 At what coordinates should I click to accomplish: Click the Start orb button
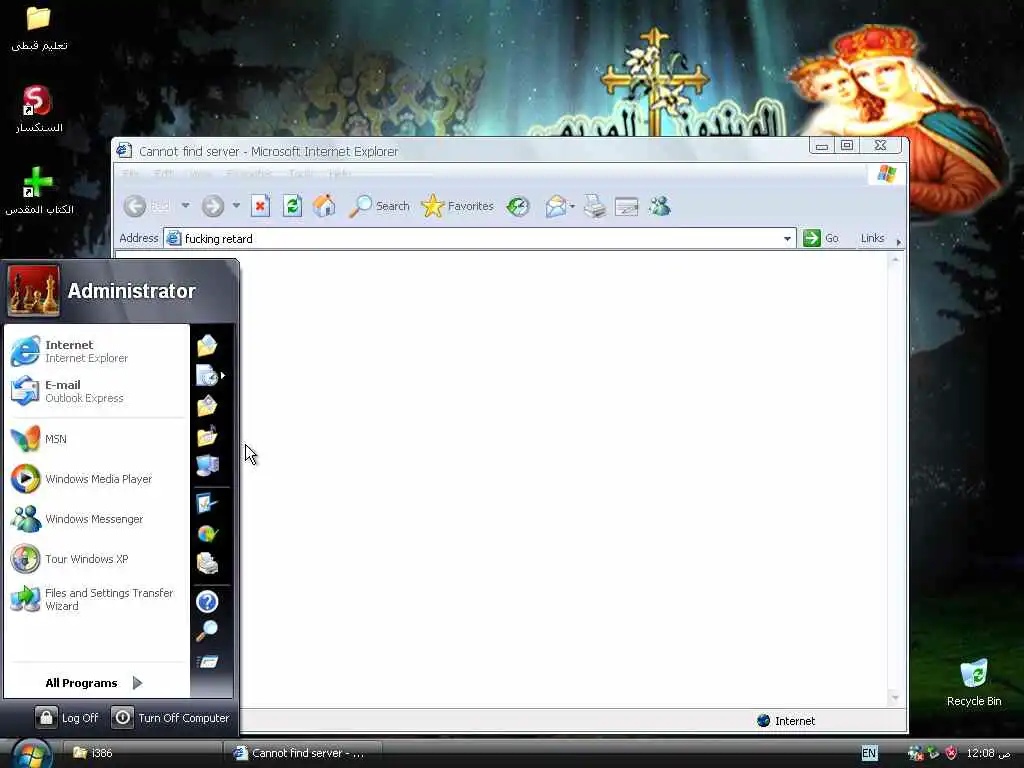point(31,754)
